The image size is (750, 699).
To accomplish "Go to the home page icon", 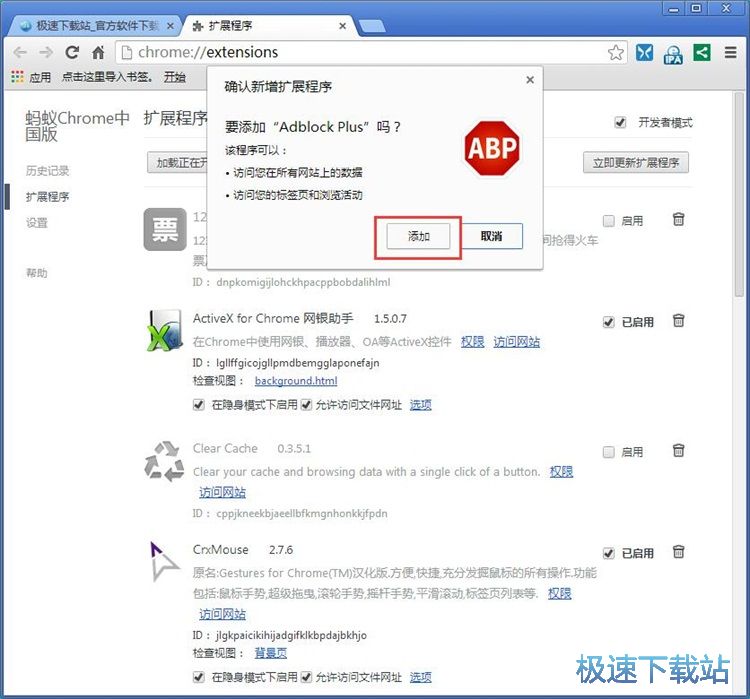I will point(99,52).
